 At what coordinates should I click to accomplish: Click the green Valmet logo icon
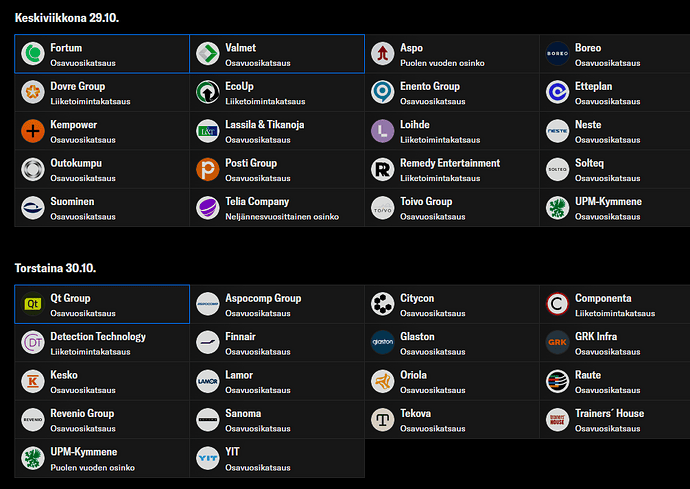(208, 54)
